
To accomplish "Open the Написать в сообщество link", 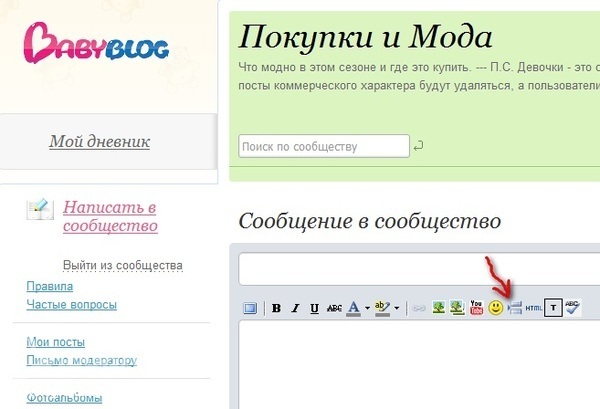I will click(110, 216).
